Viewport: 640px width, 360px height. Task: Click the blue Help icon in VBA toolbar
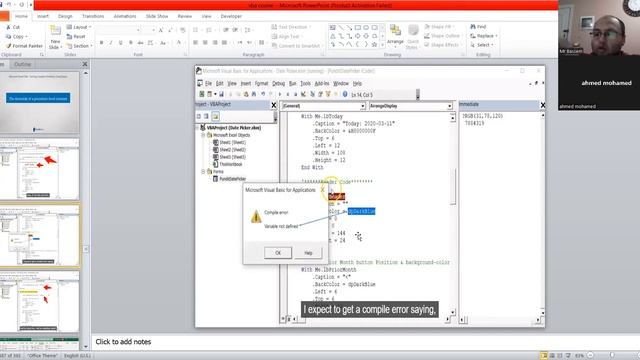[x=345, y=94]
